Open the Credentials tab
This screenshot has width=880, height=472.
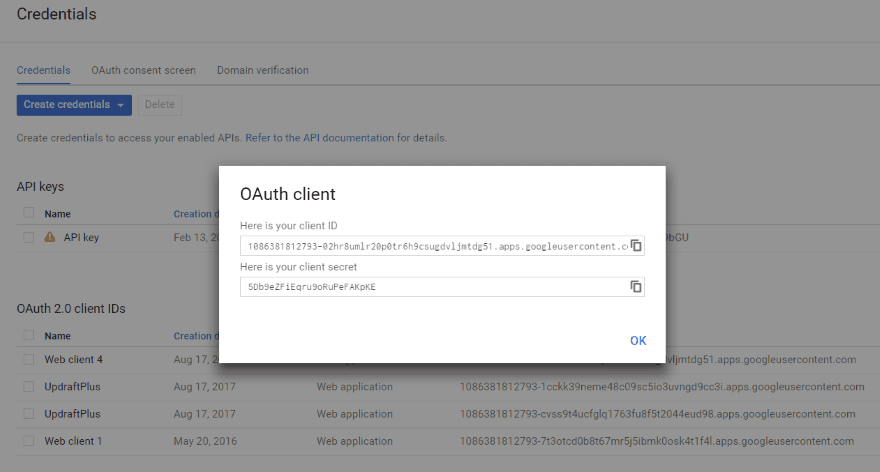click(43, 71)
